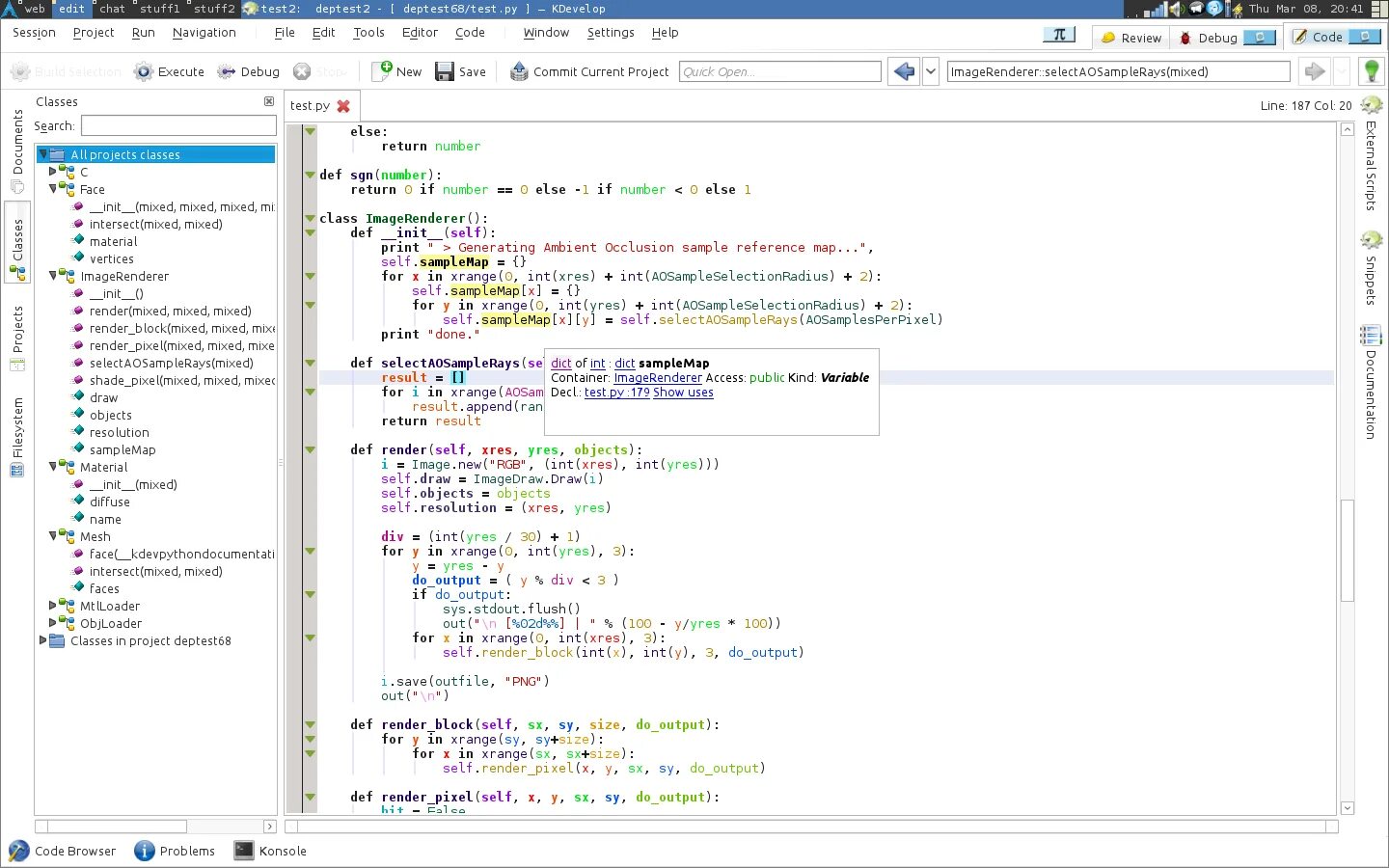
Task: Click the ImageRenderer container link
Action: pyautogui.click(x=658, y=378)
